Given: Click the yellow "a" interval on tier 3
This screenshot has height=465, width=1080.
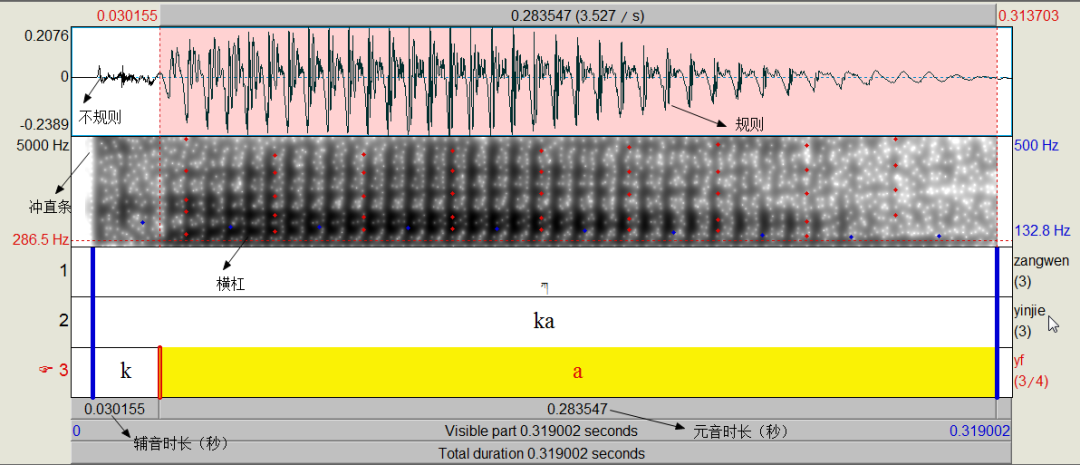Looking at the screenshot, I should (x=578, y=372).
